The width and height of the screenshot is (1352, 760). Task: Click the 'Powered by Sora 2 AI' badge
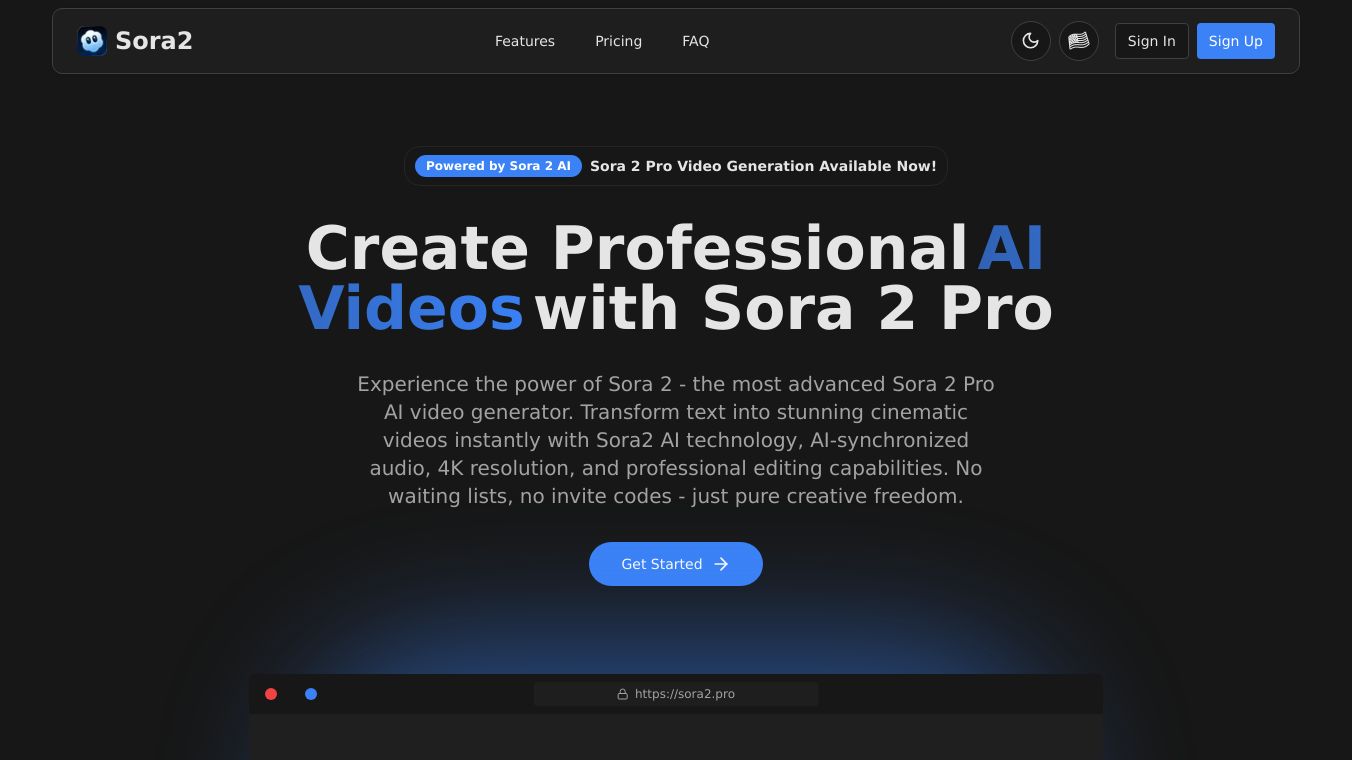click(x=498, y=166)
